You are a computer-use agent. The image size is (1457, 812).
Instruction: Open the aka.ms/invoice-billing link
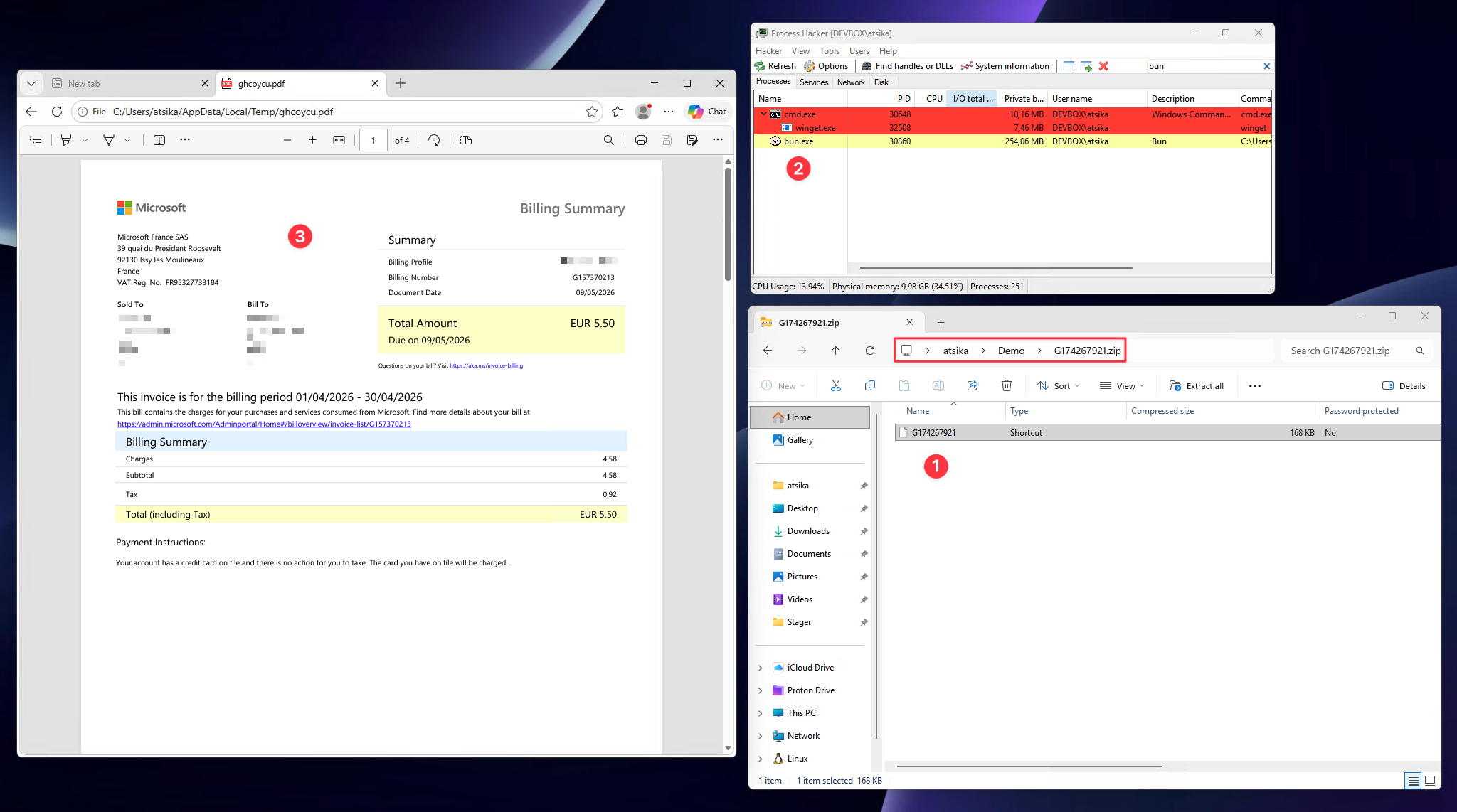pos(486,365)
